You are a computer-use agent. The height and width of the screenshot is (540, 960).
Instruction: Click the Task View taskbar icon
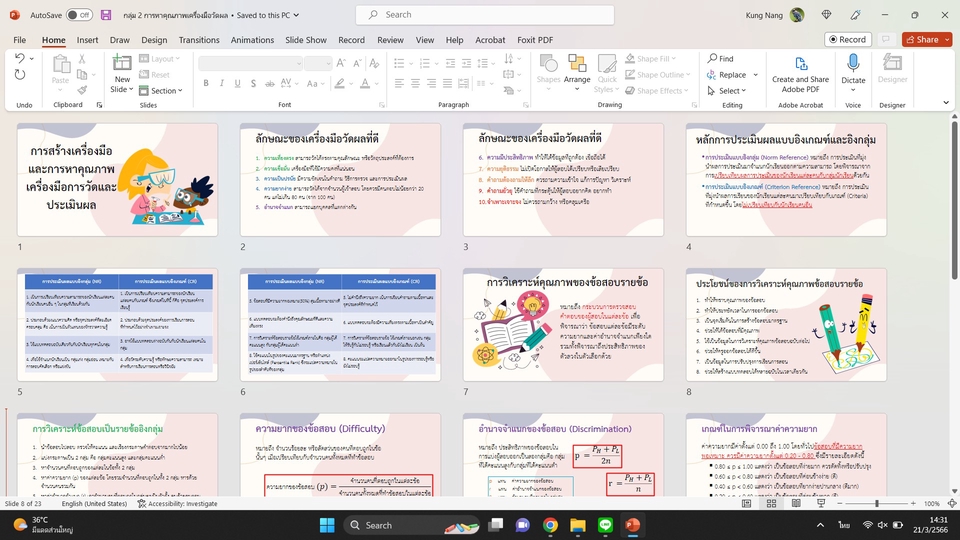(x=495, y=525)
